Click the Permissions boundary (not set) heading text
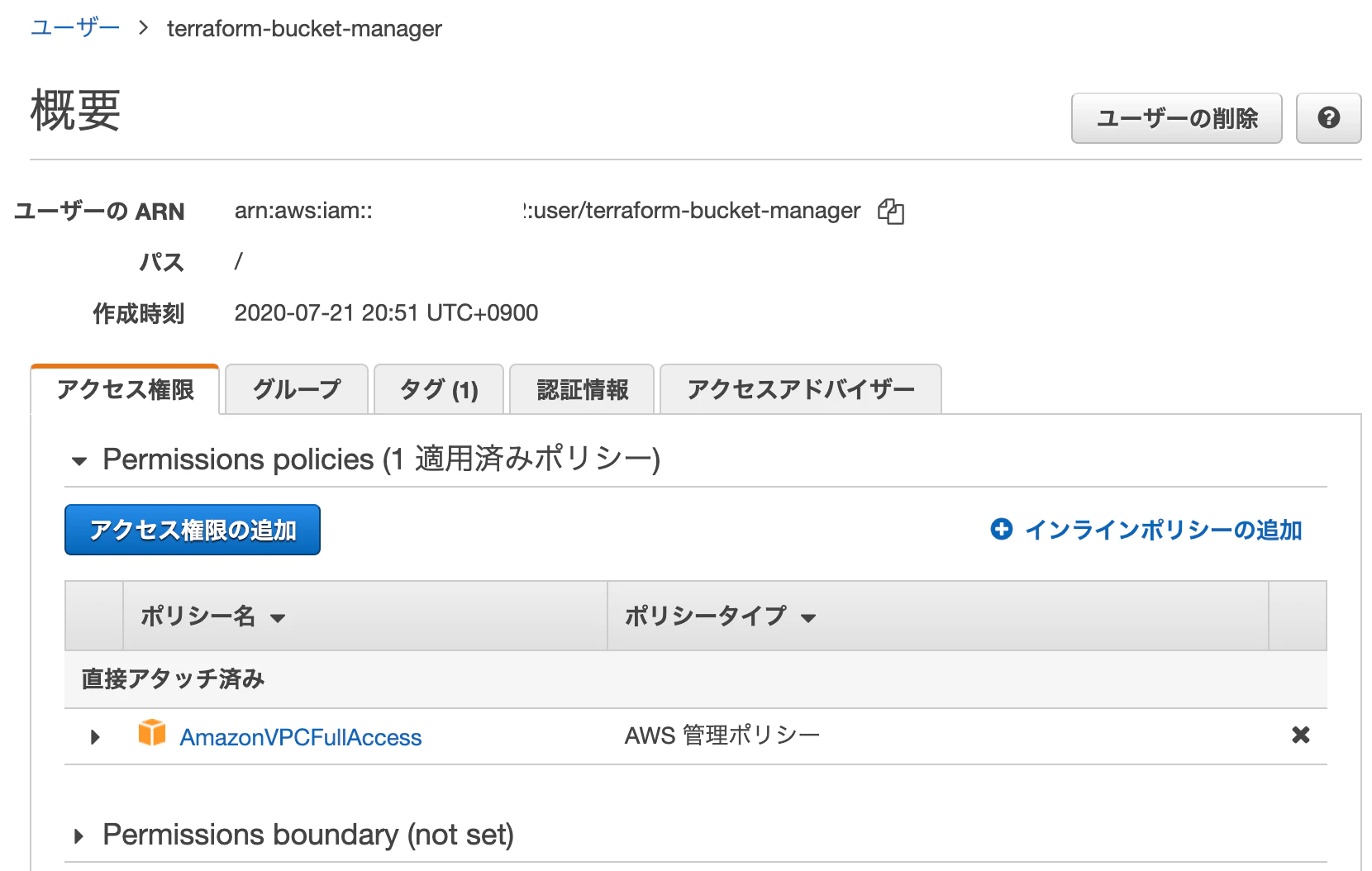1372x871 pixels. 308,835
